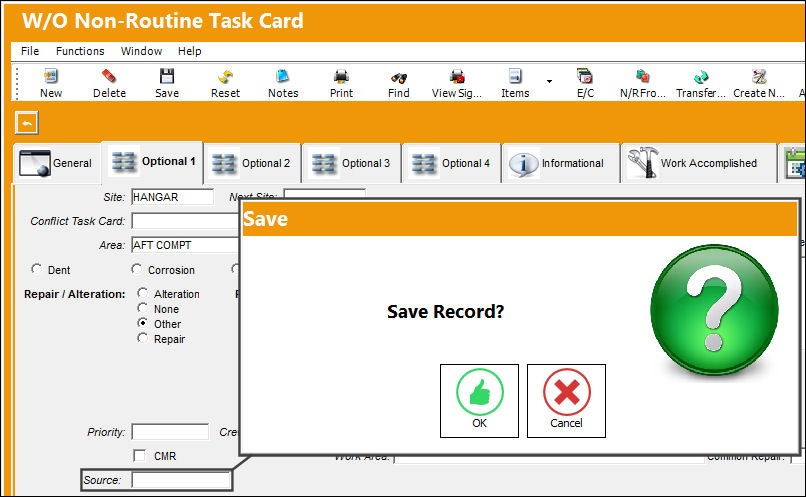Click the Area field with AFT COMPT
The width and height of the screenshot is (806, 497).
pos(185,245)
